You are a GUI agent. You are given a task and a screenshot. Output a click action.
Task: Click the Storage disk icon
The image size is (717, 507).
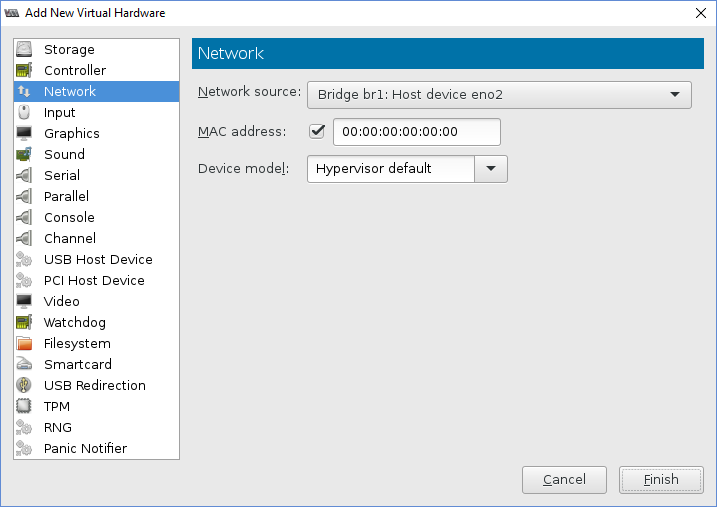coord(25,49)
